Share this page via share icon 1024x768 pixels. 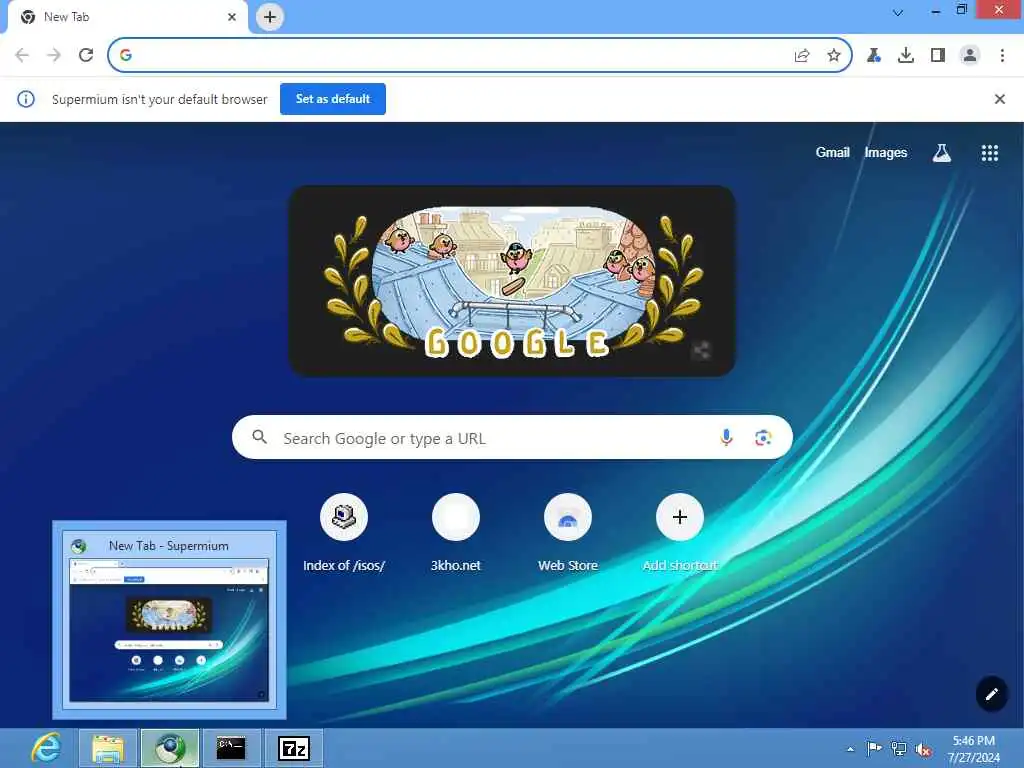802,55
